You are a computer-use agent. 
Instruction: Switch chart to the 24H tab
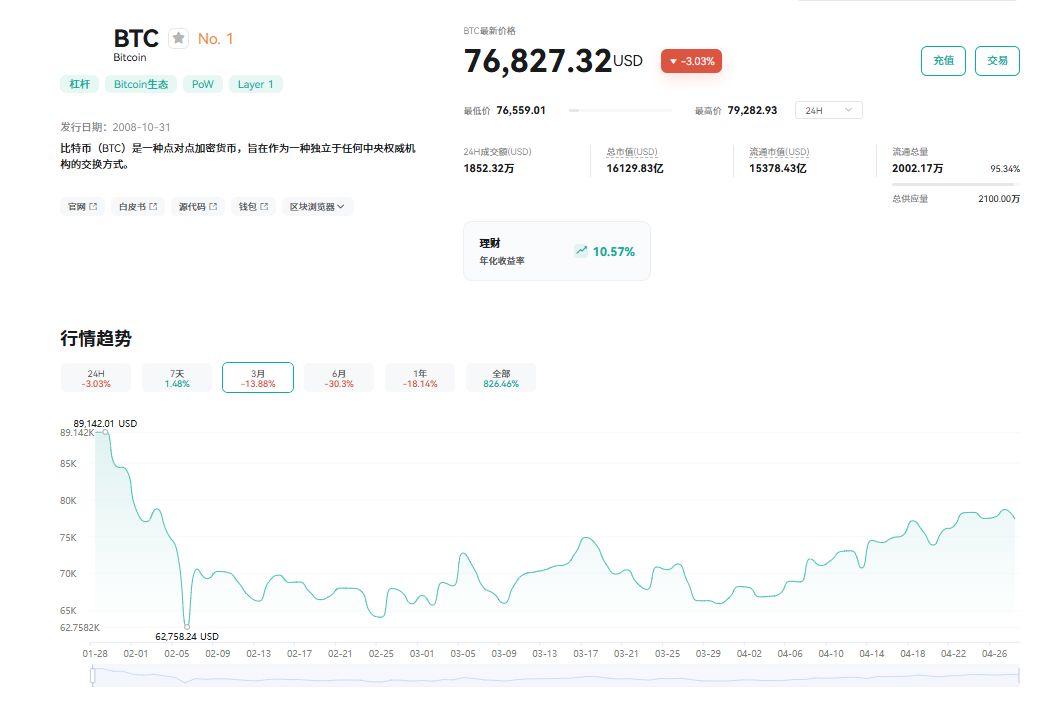click(96, 378)
